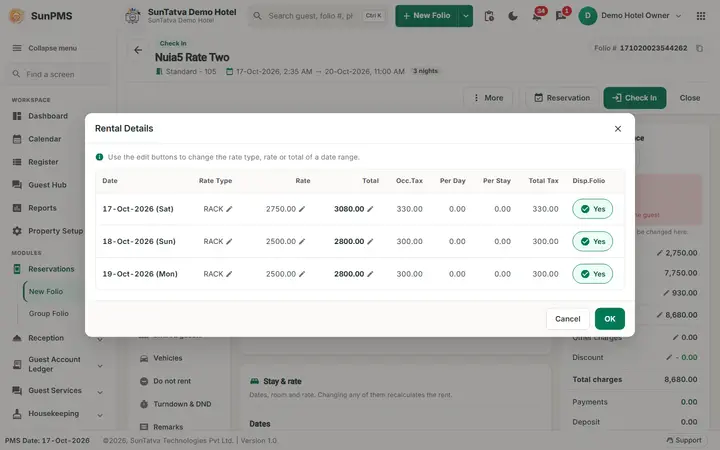Edit total pencil in 19-Oct-2026 row
The width and height of the screenshot is (720, 450).
pos(370,274)
